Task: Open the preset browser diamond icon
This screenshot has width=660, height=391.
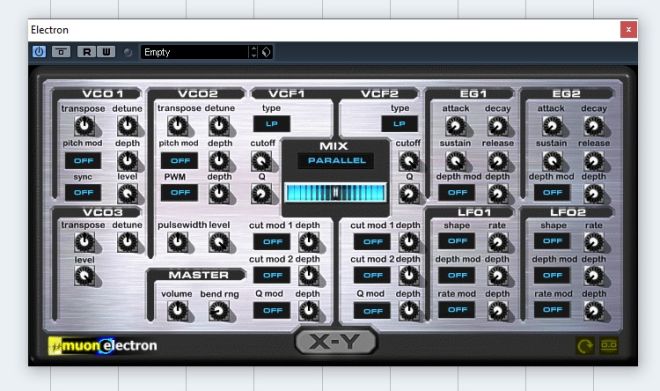Action: [266, 52]
